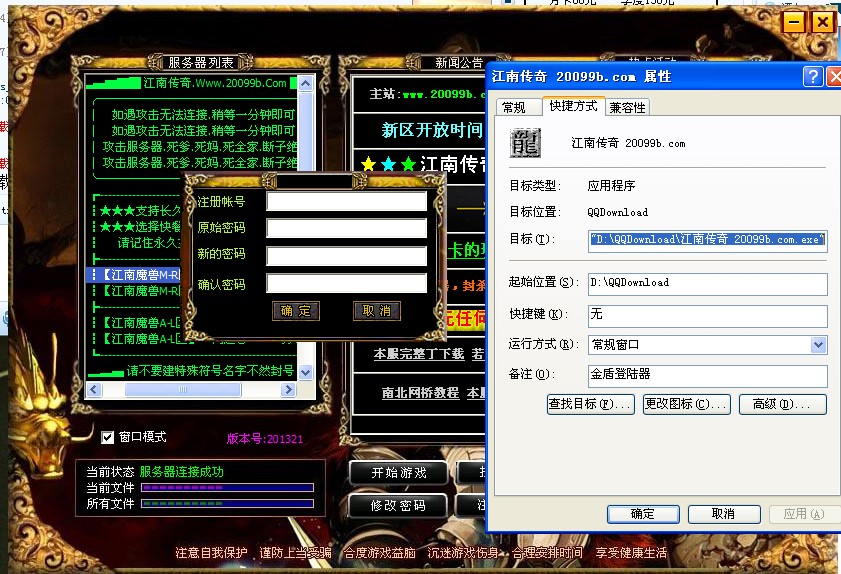Click 服务器连接成功 status text
This screenshot has height=574, width=841.
[x=181, y=472]
